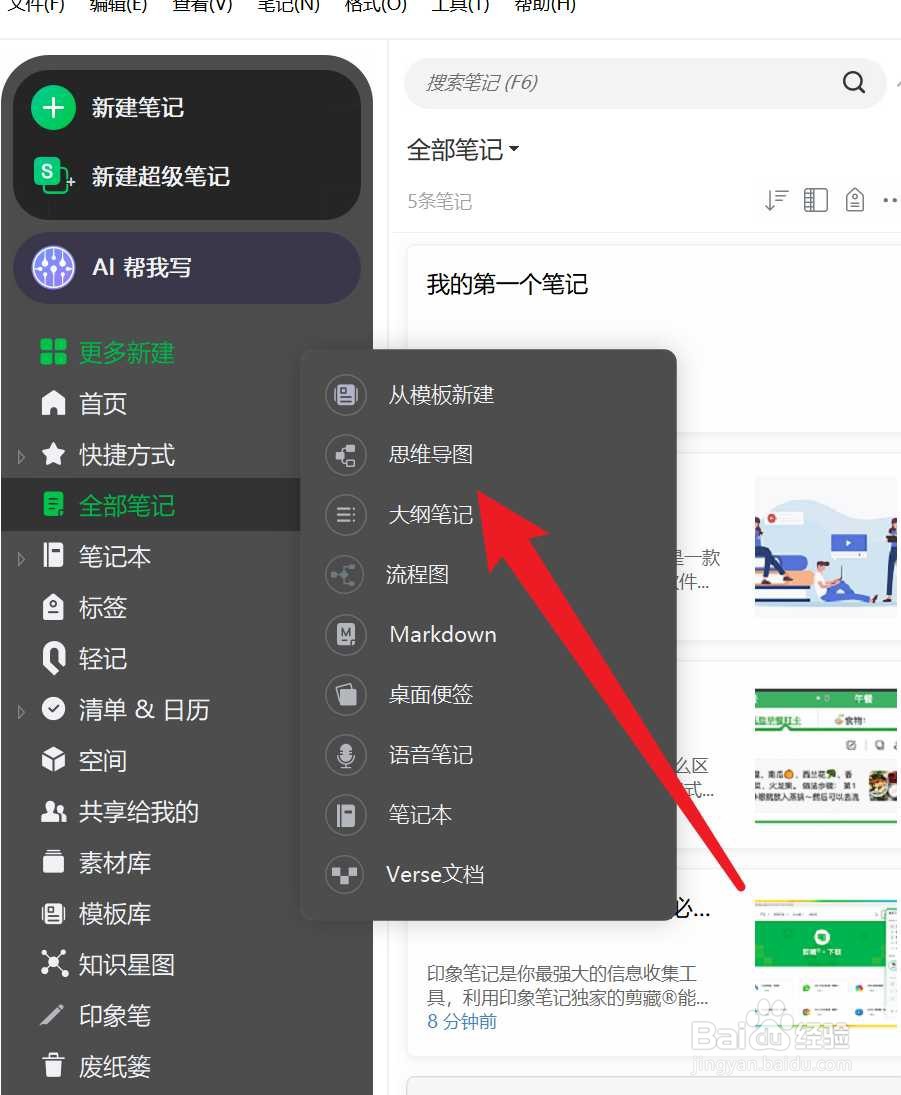Click the 语音笔记 microphone icon
This screenshot has height=1095, width=901.
(x=346, y=754)
